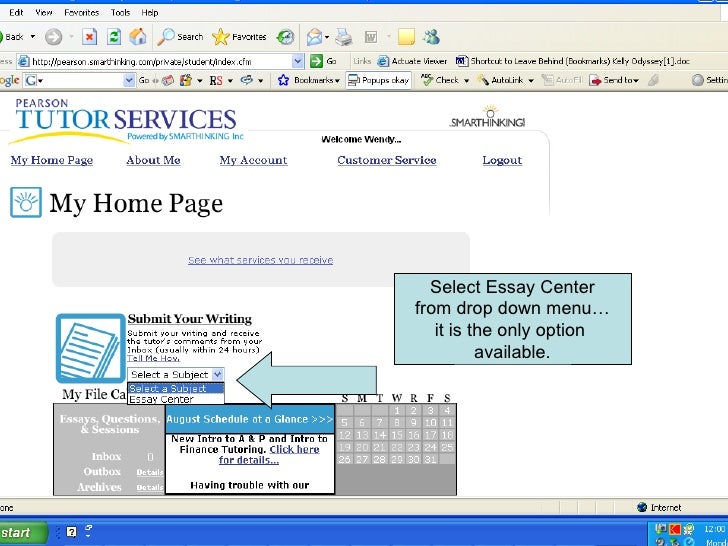This screenshot has width=728, height=546.
Task: Open the Archives Details link
Action: coord(150,487)
